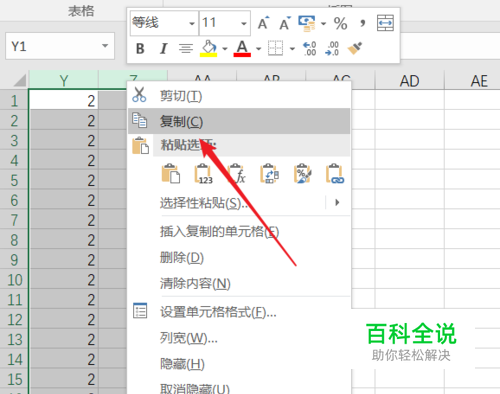500x394 pixels.
Task: Click Paste Formatting icon
Action: point(302,173)
